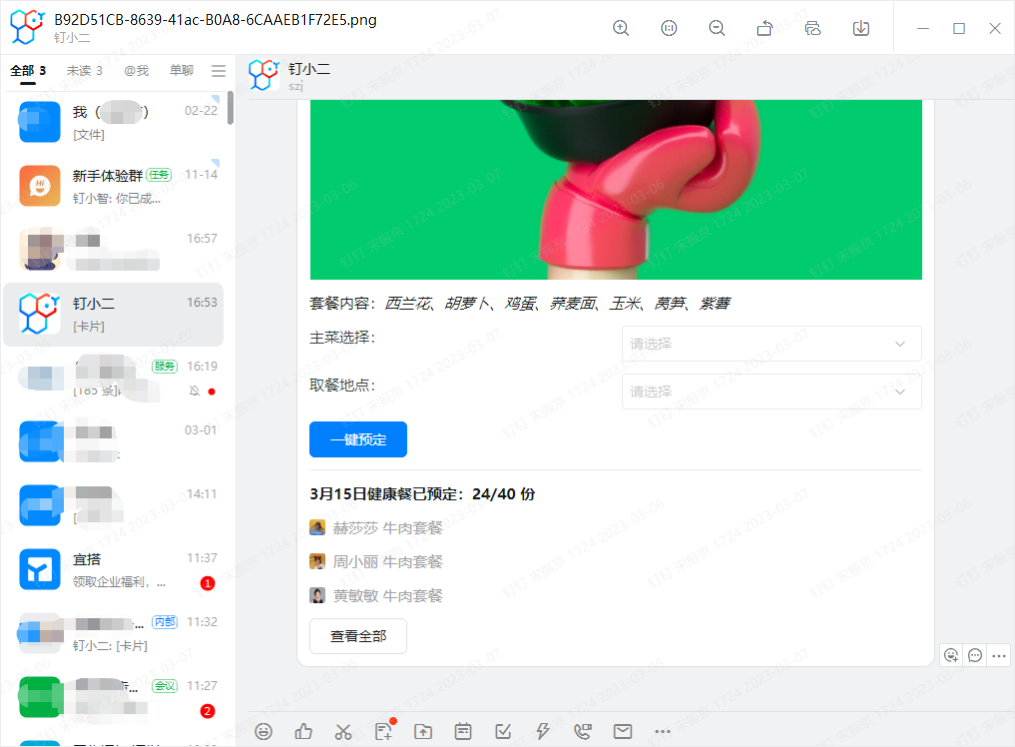Open the conversation timestamped 16:57
The height and width of the screenshot is (747, 1015).
click(113, 251)
